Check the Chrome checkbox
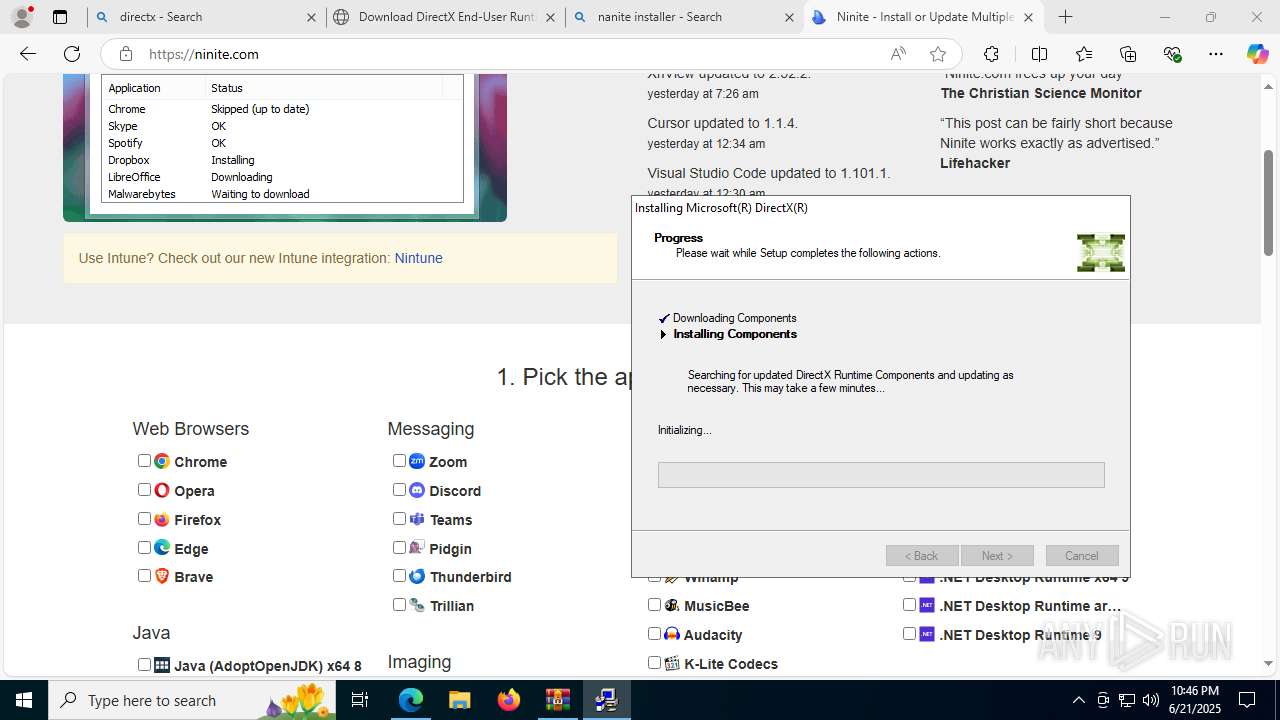1280x720 pixels. 144,461
